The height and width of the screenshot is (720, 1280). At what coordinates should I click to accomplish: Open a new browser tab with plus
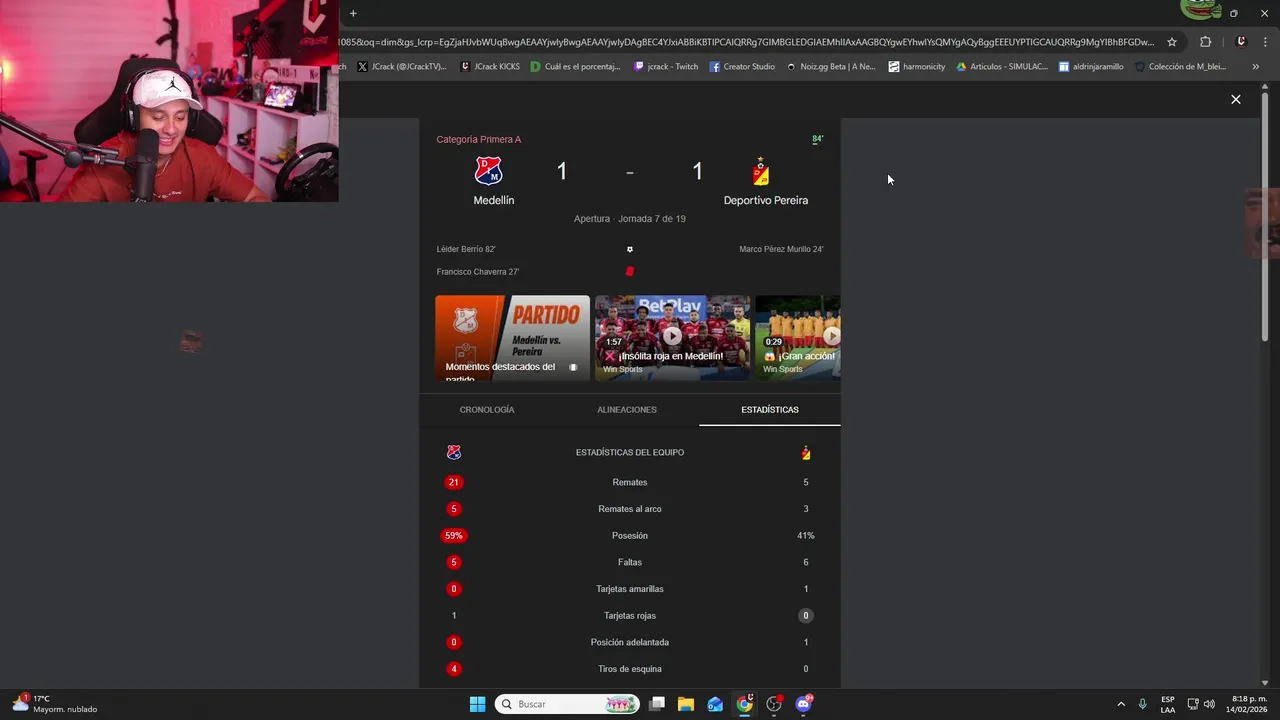click(x=353, y=13)
